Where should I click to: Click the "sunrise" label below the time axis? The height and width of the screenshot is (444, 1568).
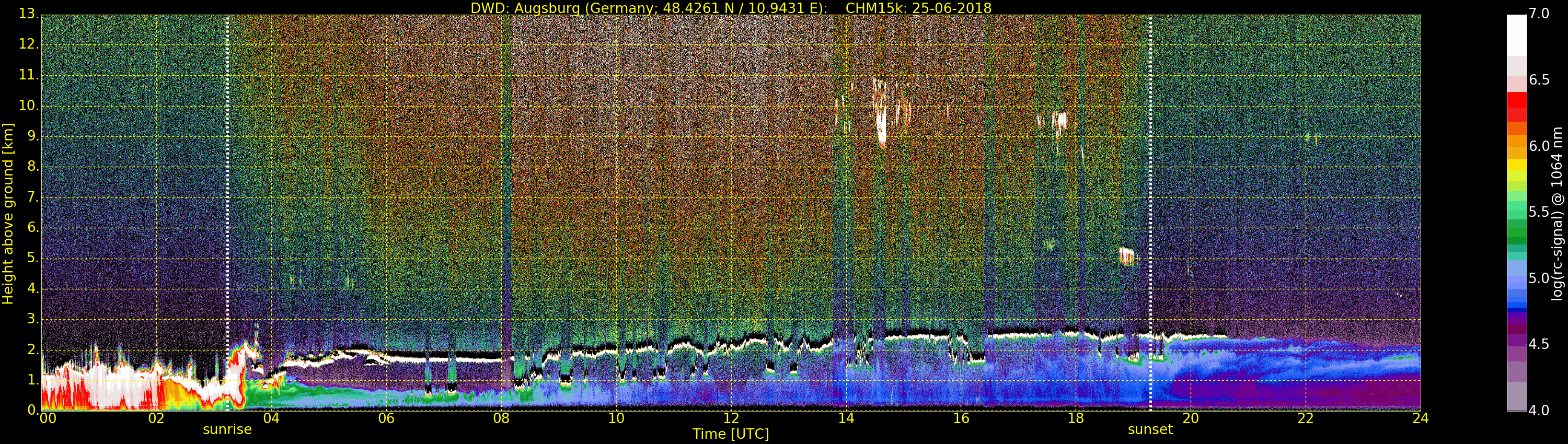(227, 429)
